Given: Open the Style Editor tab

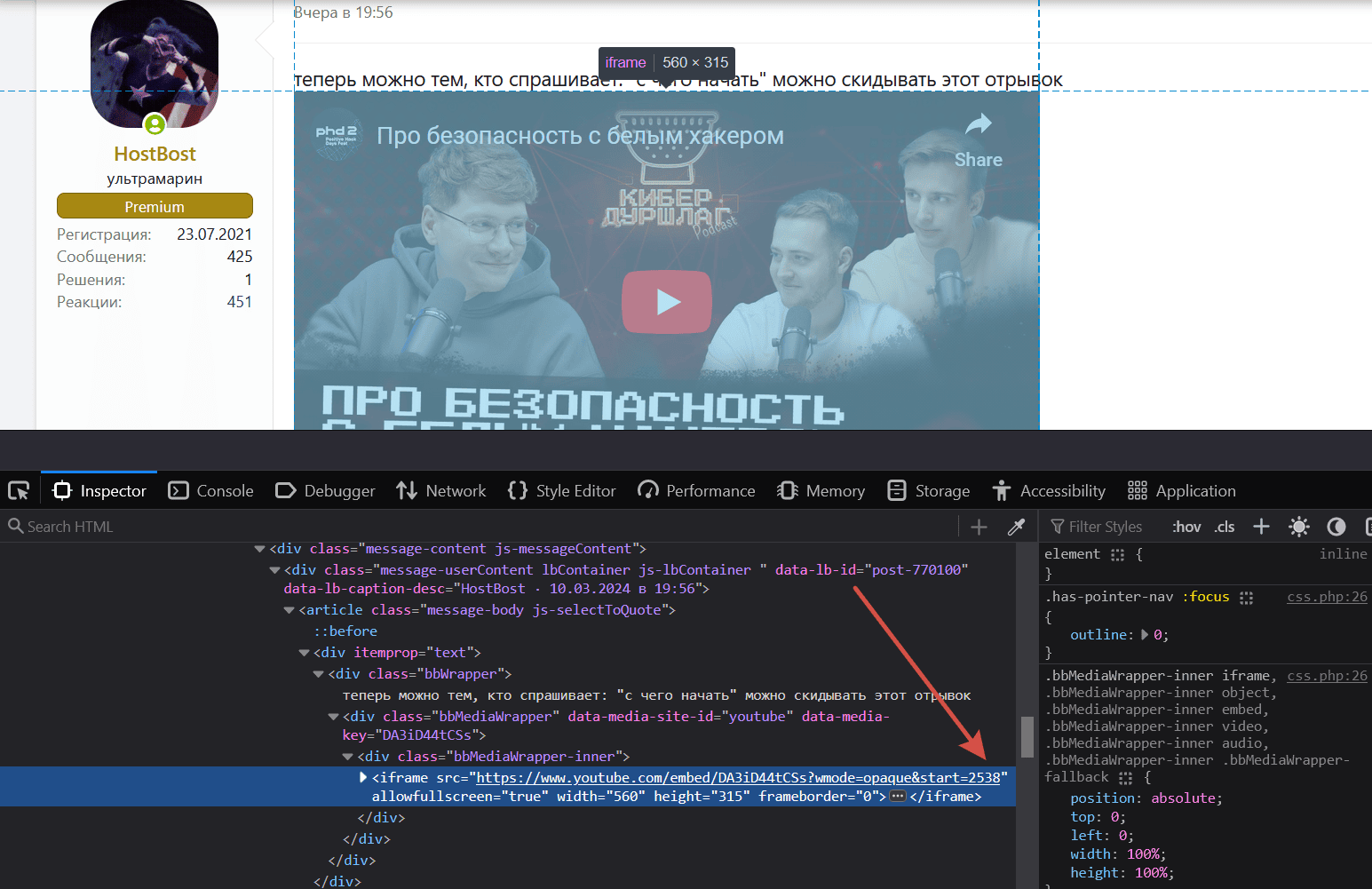Looking at the screenshot, I should (562, 491).
